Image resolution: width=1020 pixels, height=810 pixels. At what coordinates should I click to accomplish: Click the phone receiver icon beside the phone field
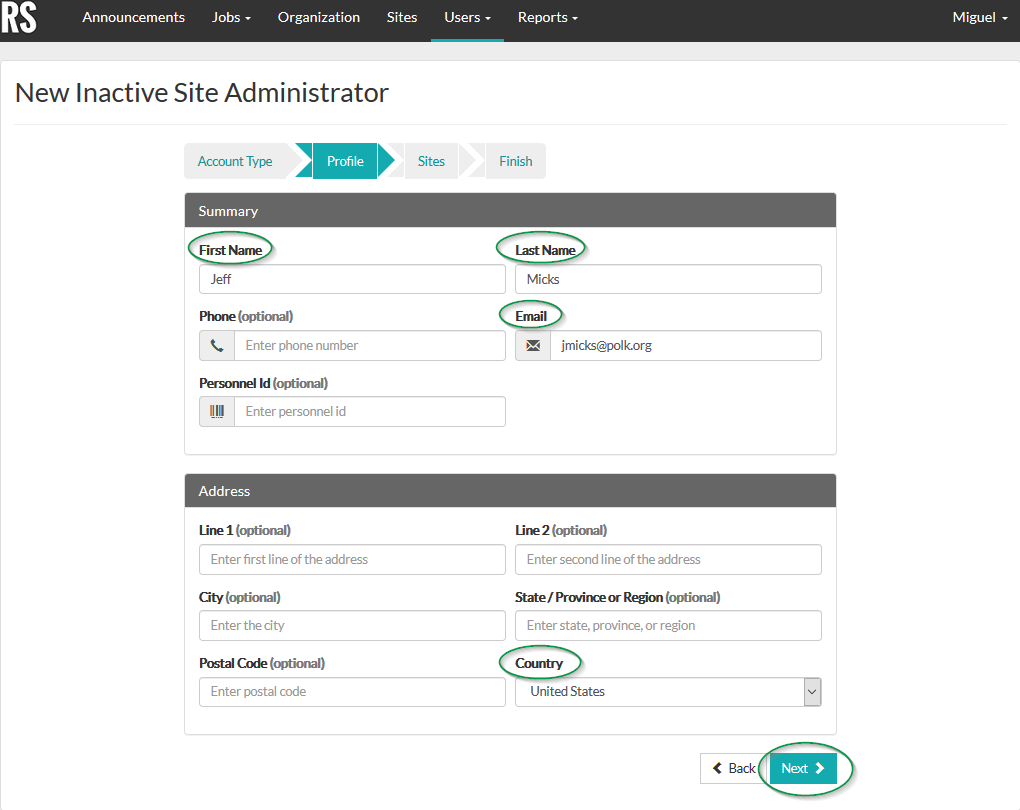217,345
